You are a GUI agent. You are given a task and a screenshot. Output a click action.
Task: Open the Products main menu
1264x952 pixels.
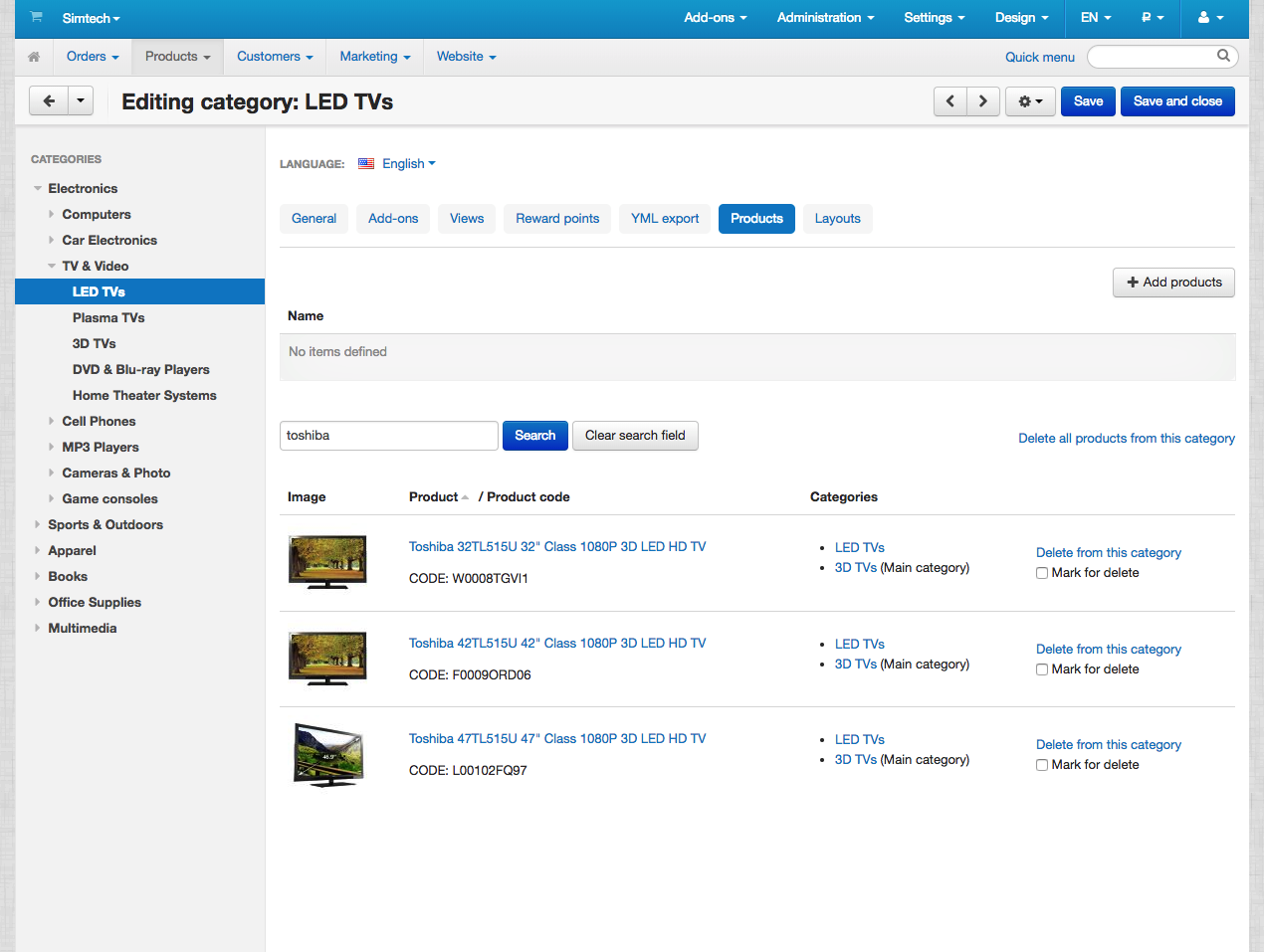[178, 57]
